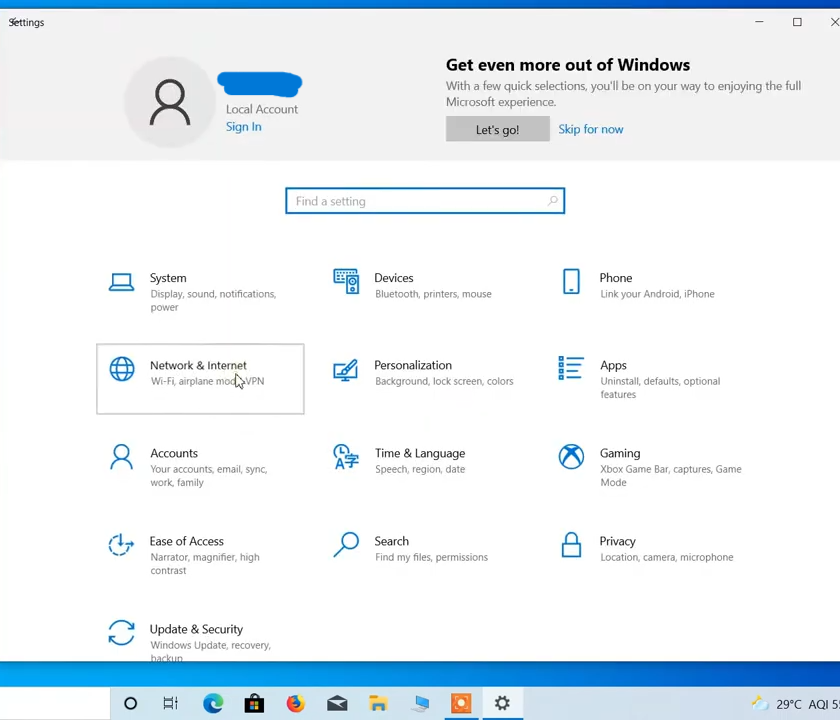Open the Phone icon

(571, 281)
